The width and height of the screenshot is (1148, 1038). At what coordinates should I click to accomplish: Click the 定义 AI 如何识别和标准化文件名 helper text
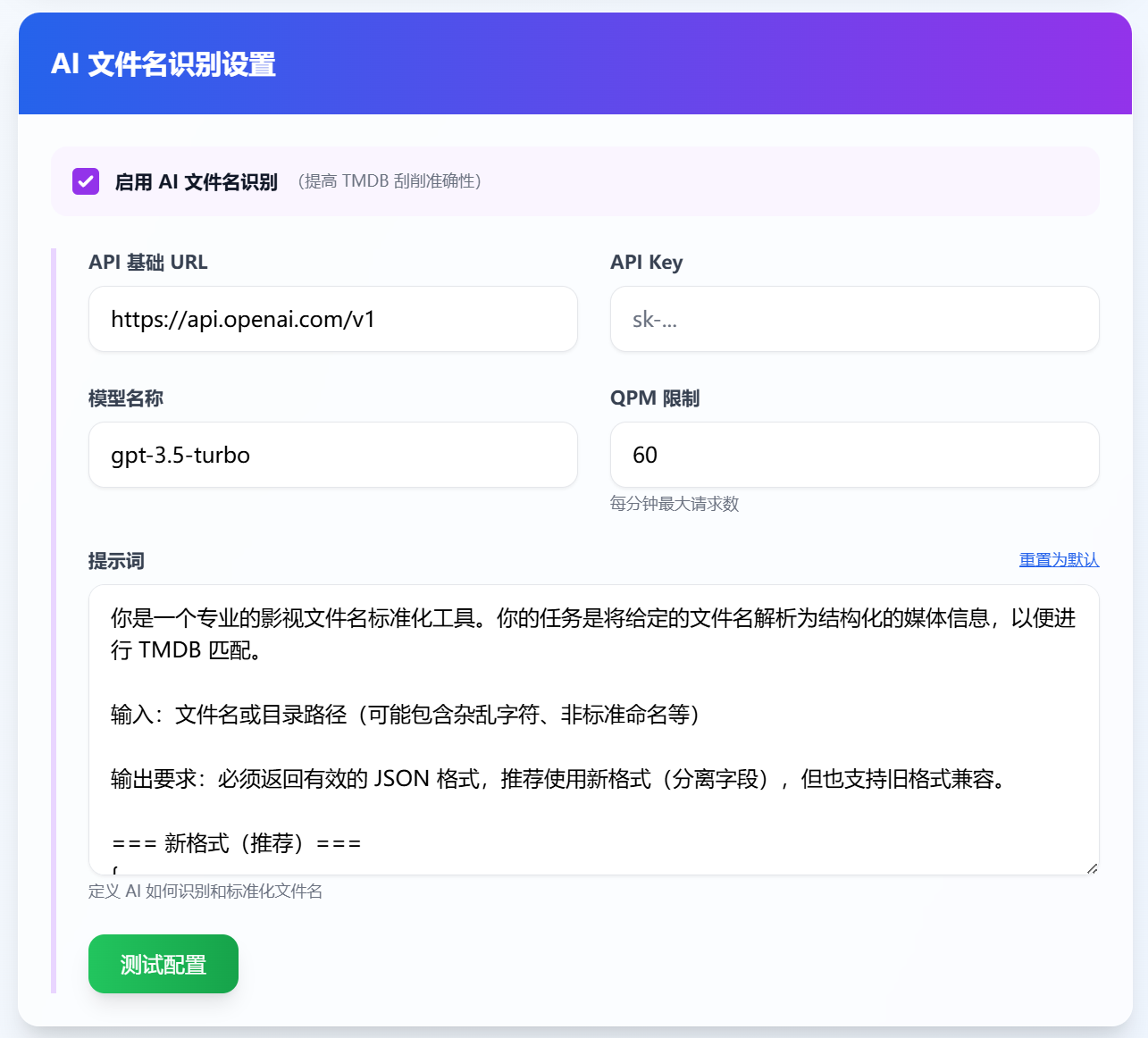click(x=205, y=892)
